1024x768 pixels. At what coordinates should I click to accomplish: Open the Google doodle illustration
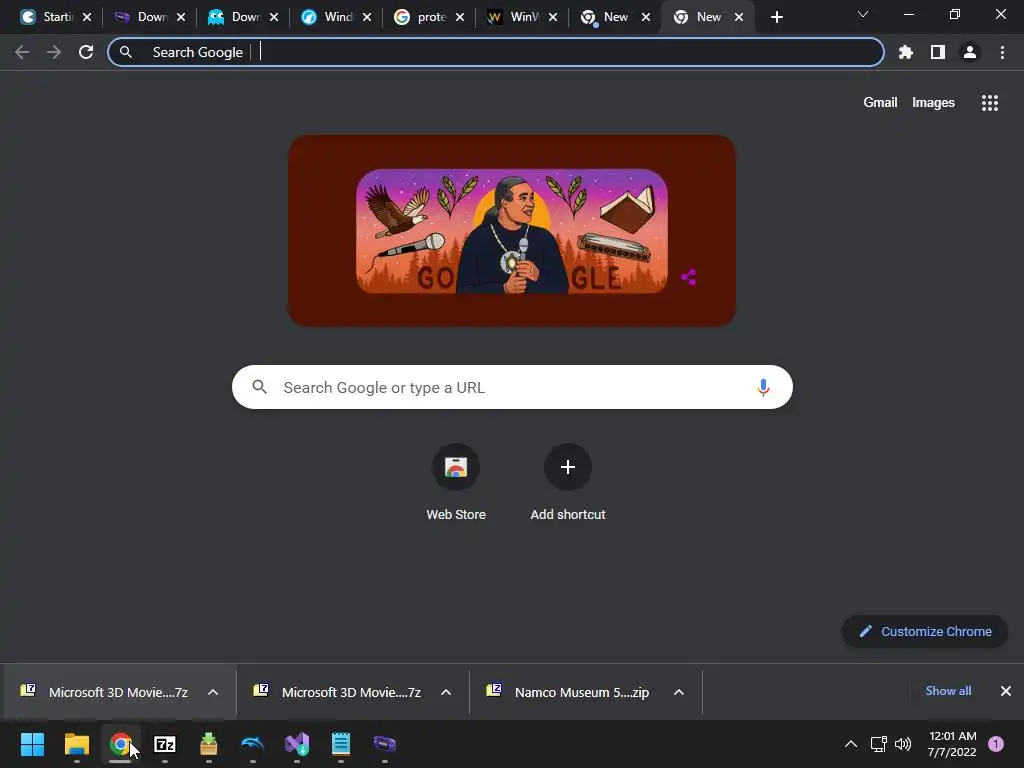(x=512, y=231)
